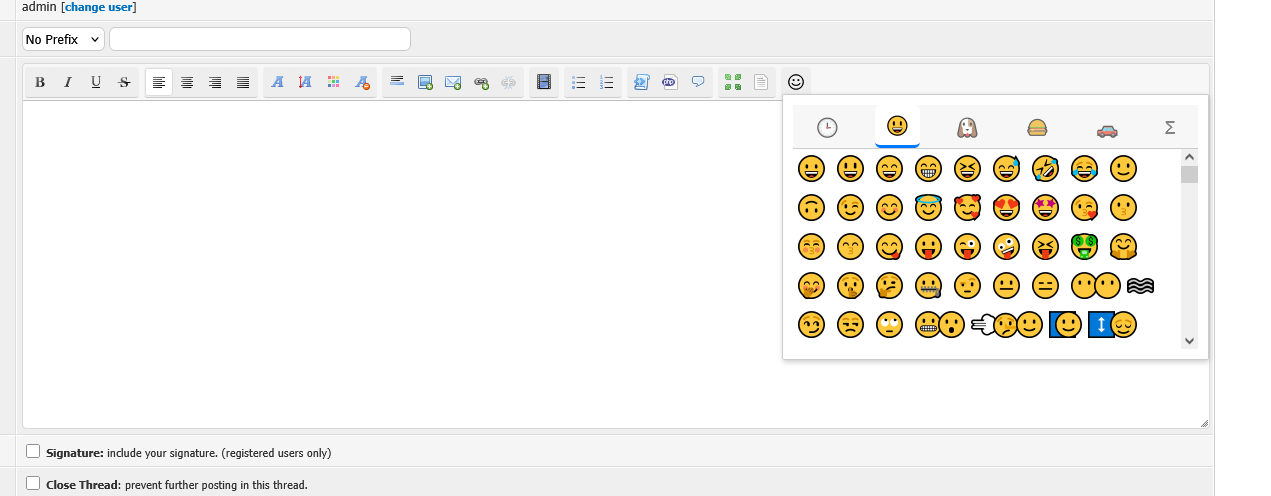Insert a video via filmstrip icon
The image size is (1271, 496).
[544, 82]
